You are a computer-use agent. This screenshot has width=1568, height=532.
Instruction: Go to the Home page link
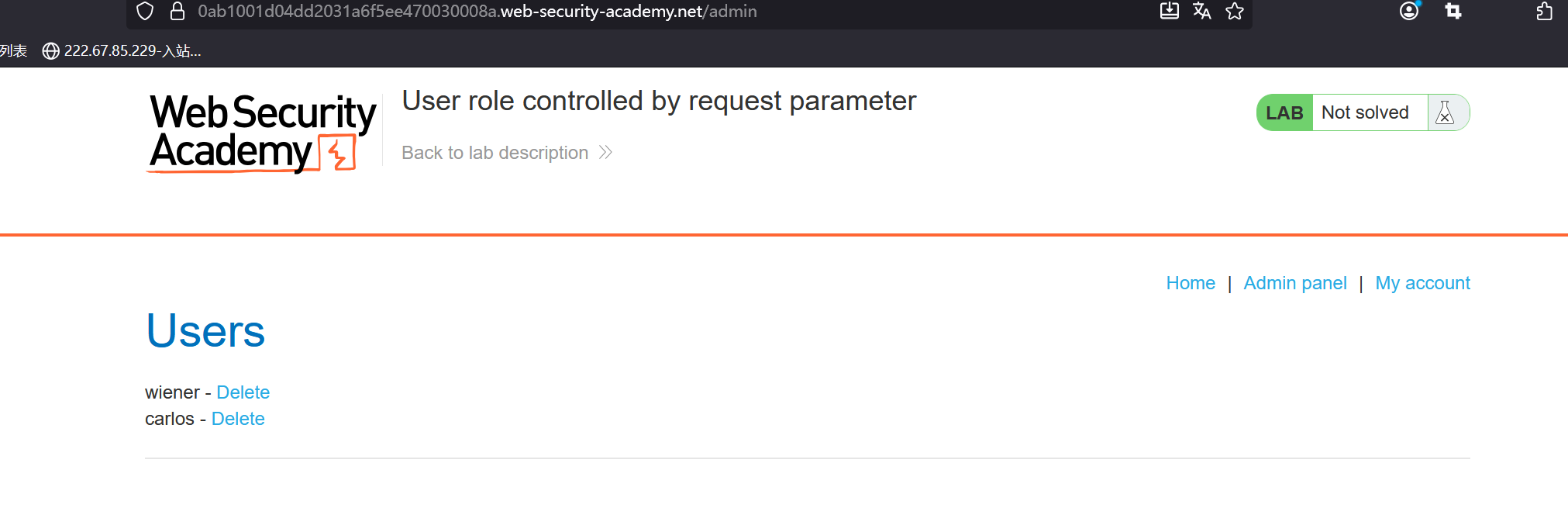[1191, 283]
